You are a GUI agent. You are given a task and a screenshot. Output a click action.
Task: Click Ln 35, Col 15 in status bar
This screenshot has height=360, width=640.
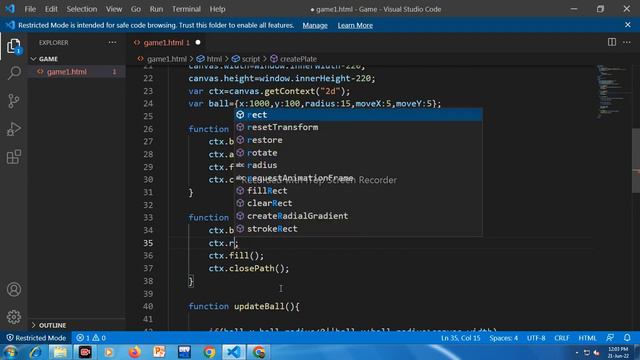pyautogui.click(x=460, y=338)
